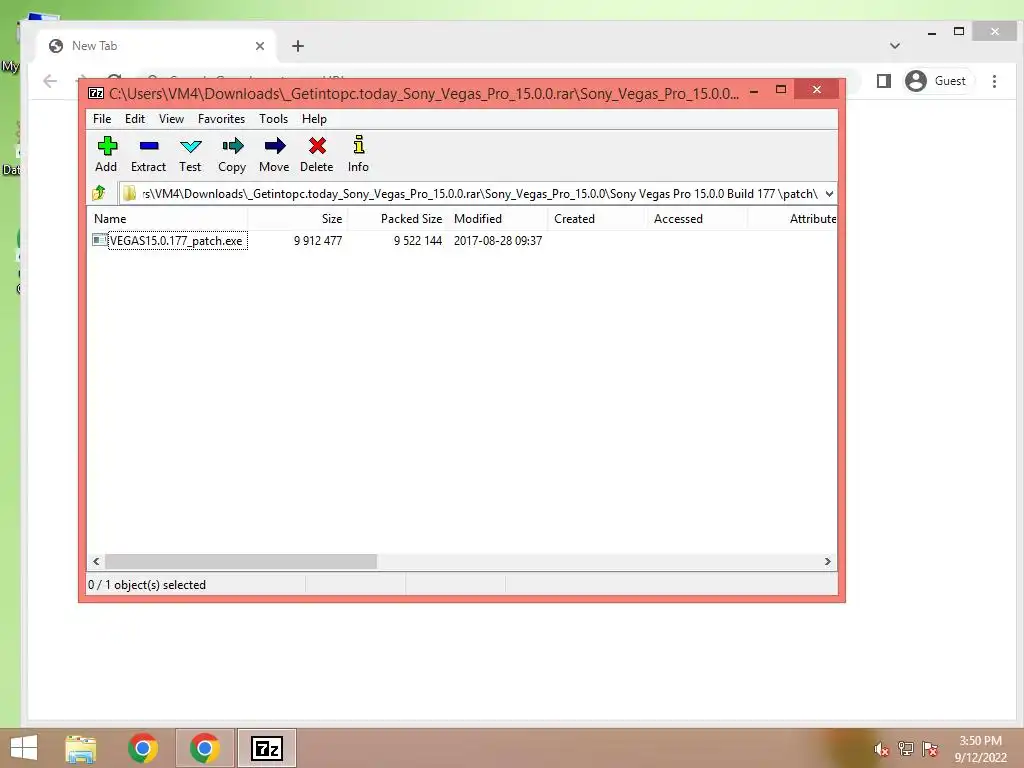This screenshot has width=1024, height=768.
Task: Run Test on the archive
Action: tap(190, 155)
